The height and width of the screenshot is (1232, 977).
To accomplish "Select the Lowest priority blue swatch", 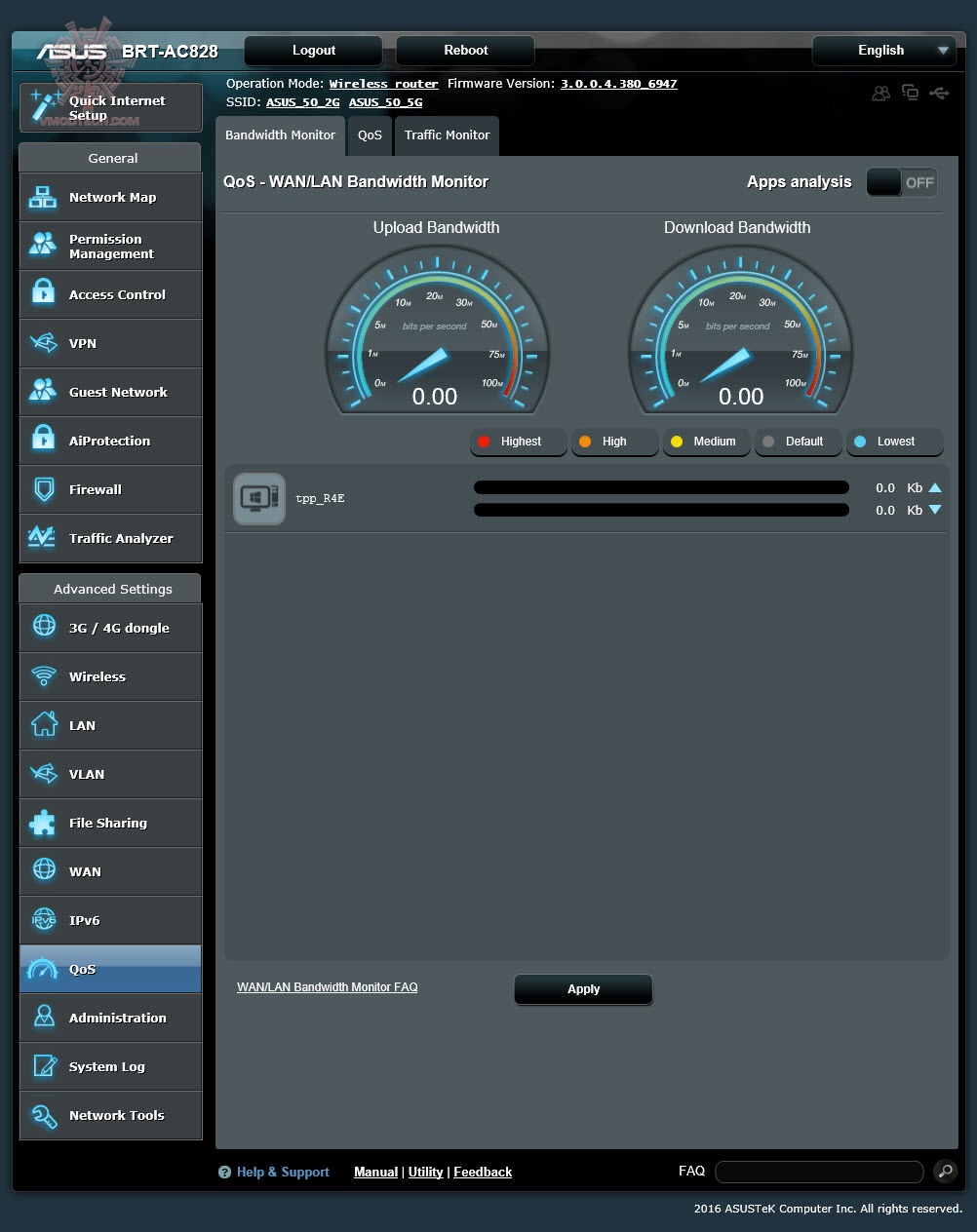I will coord(860,442).
